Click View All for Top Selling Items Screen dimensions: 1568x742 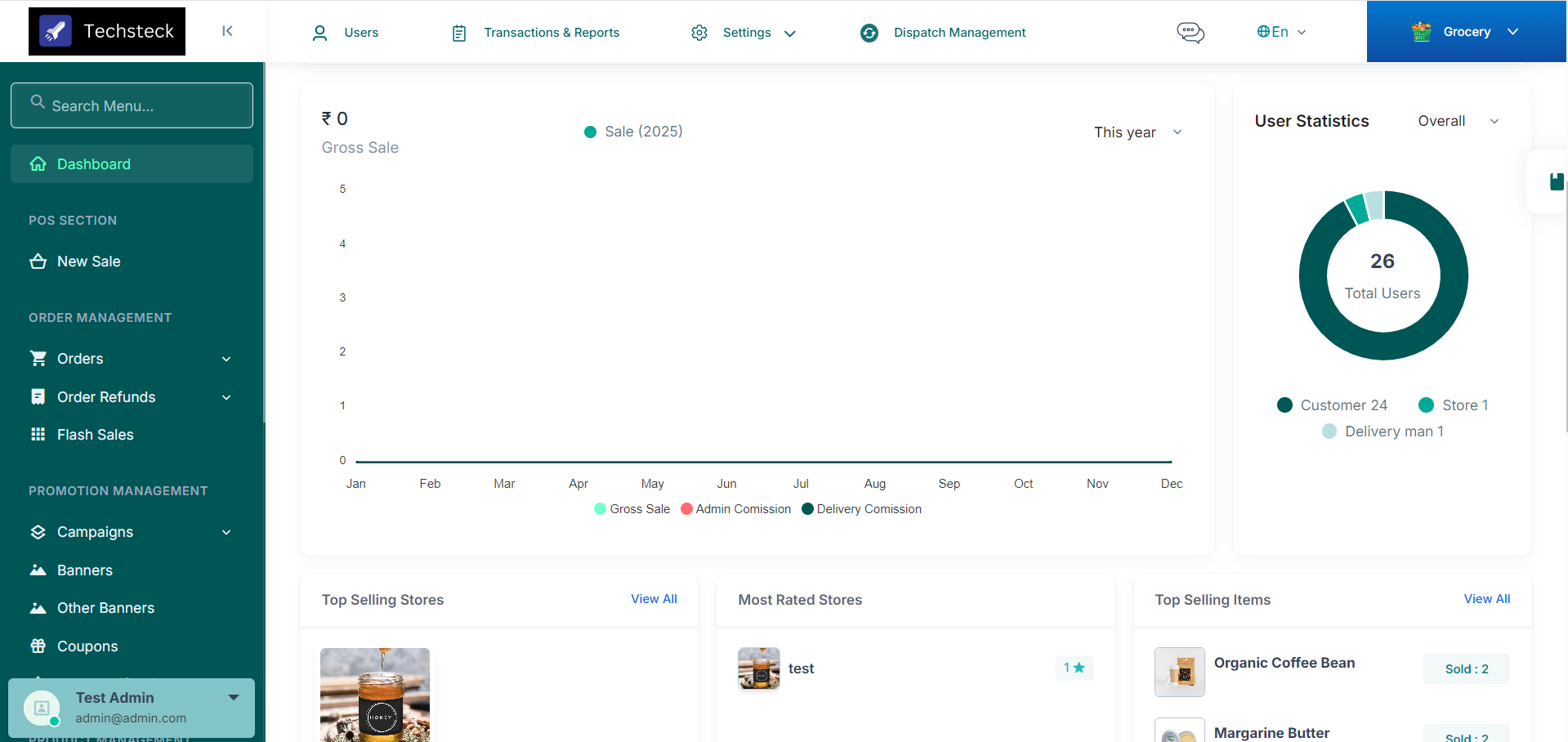[1486, 599]
